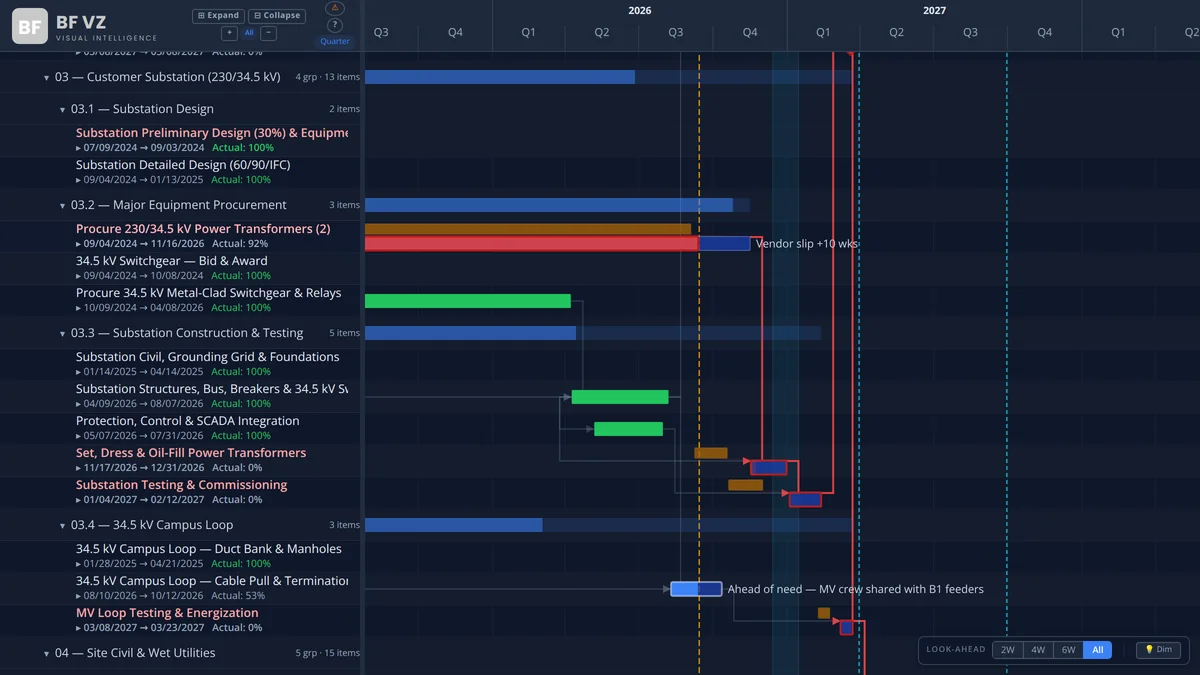This screenshot has height=675, width=1200.
Task: Click green Metal-Clad Switchgear Gantt bar
Action: (x=468, y=301)
